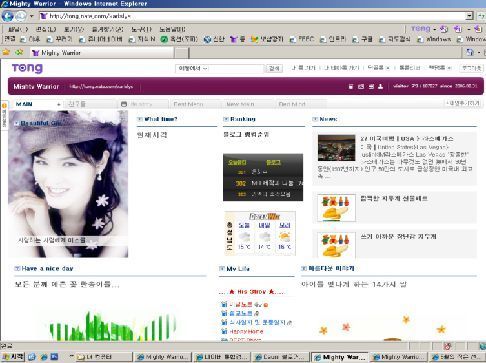486x363 pixels.
Task: Open the third menu in the menu bar
Action: point(74,29)
